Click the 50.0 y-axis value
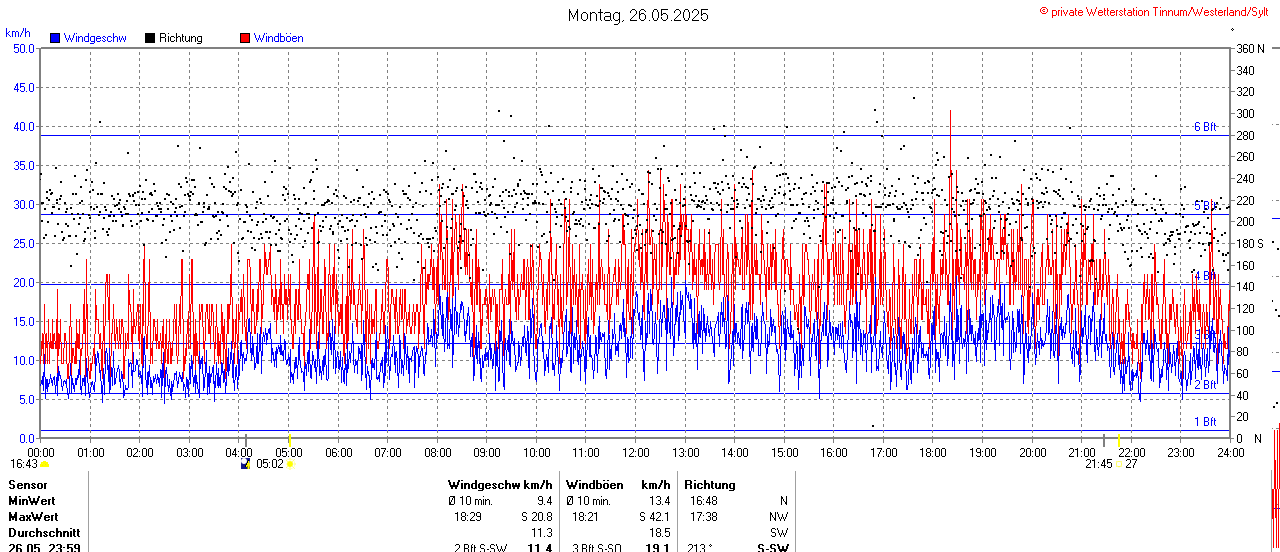 [22, 48]
